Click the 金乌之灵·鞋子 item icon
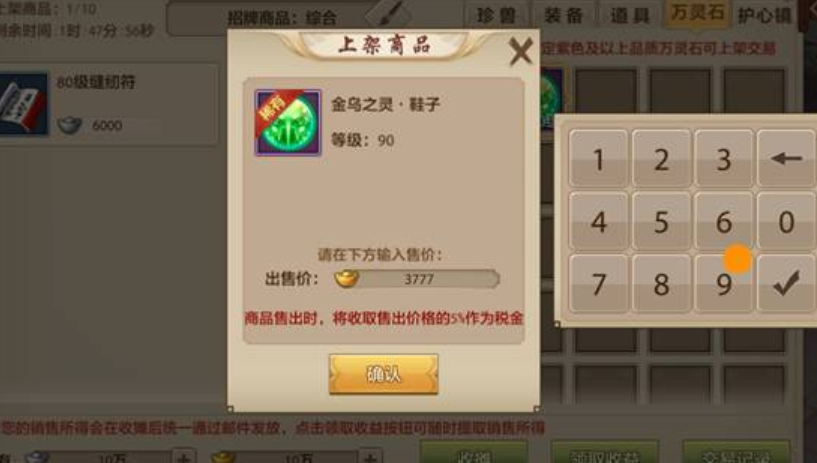817x463 pixels. coord(288,123)
